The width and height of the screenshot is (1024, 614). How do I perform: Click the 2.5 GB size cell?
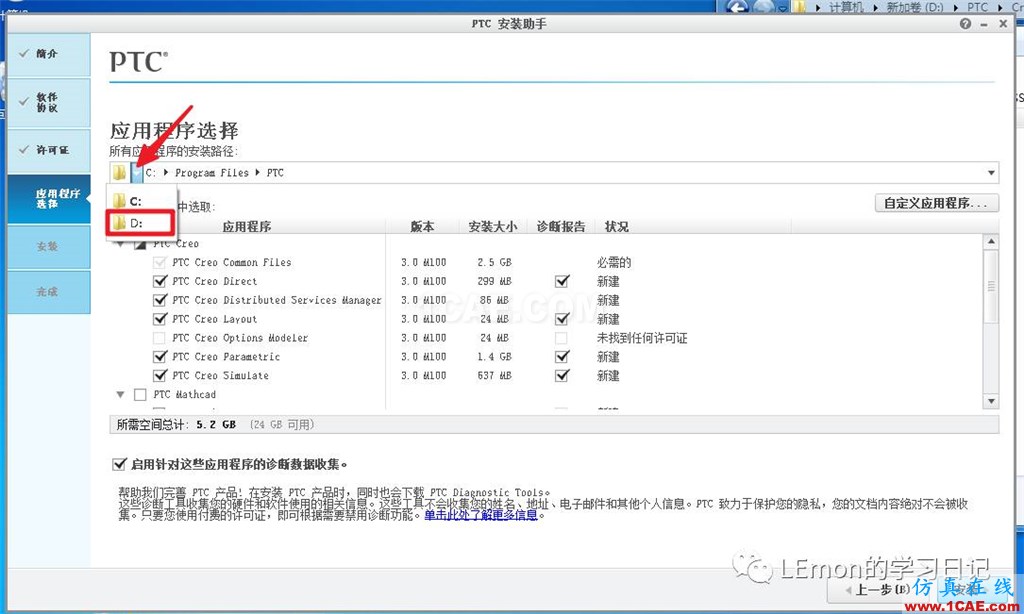coord(494,263)
